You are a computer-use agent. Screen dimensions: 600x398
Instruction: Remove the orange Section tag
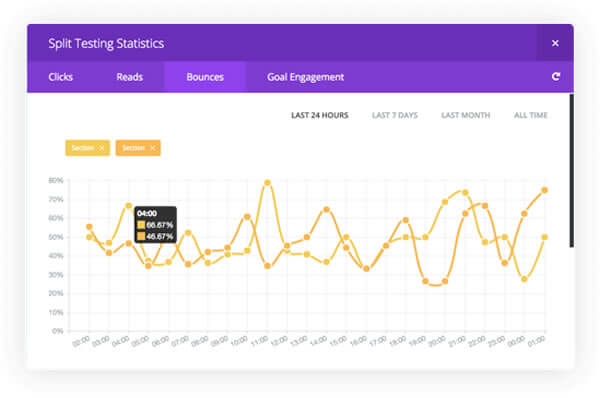[x=152, y=148]
